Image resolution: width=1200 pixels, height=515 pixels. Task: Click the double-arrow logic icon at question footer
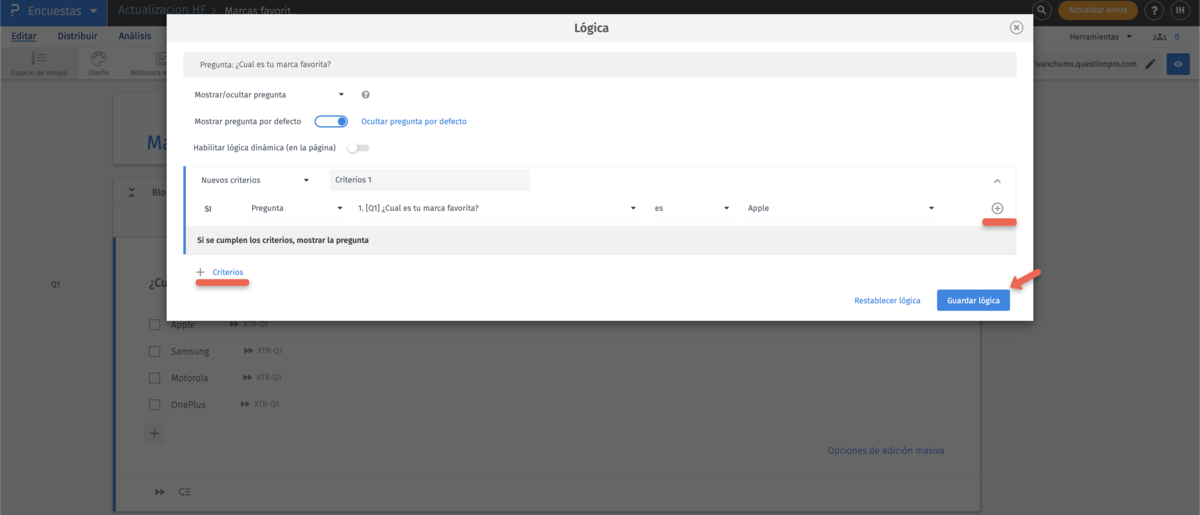(160, 492)
